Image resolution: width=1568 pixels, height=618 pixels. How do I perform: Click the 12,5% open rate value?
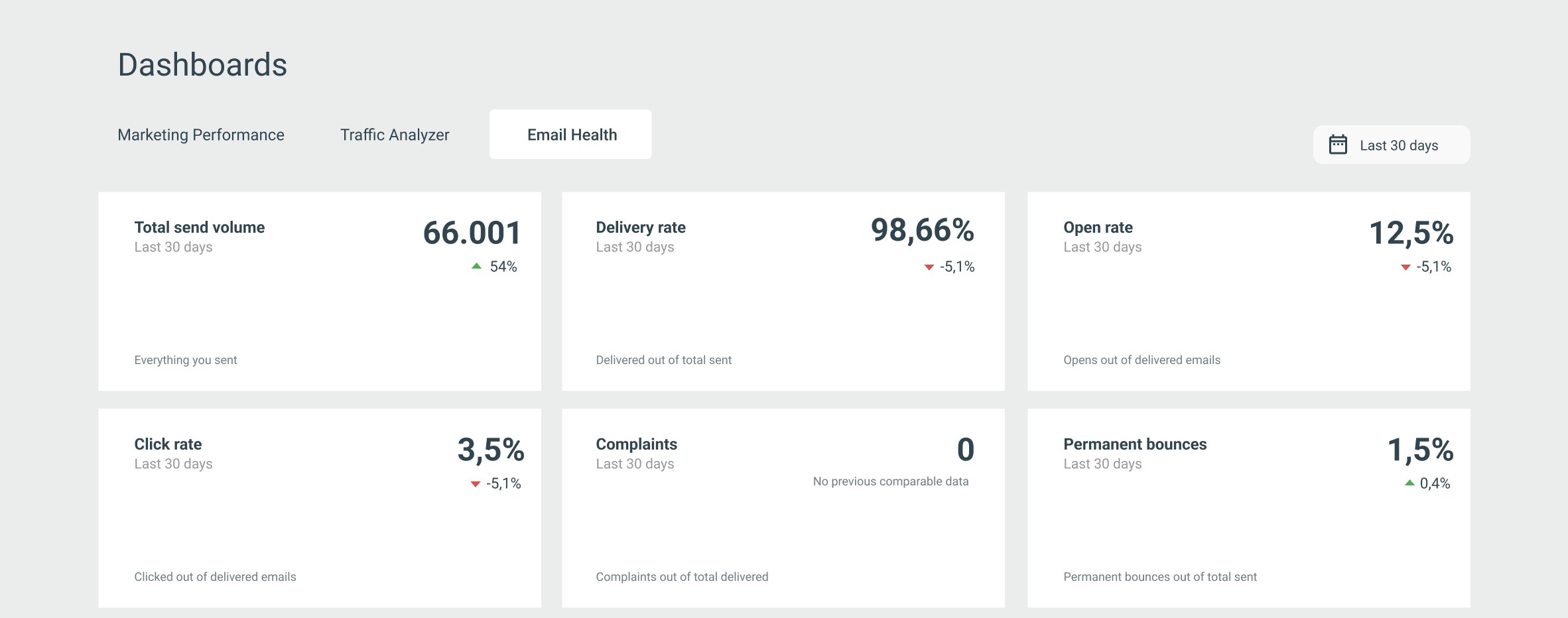pos(1411,233)
